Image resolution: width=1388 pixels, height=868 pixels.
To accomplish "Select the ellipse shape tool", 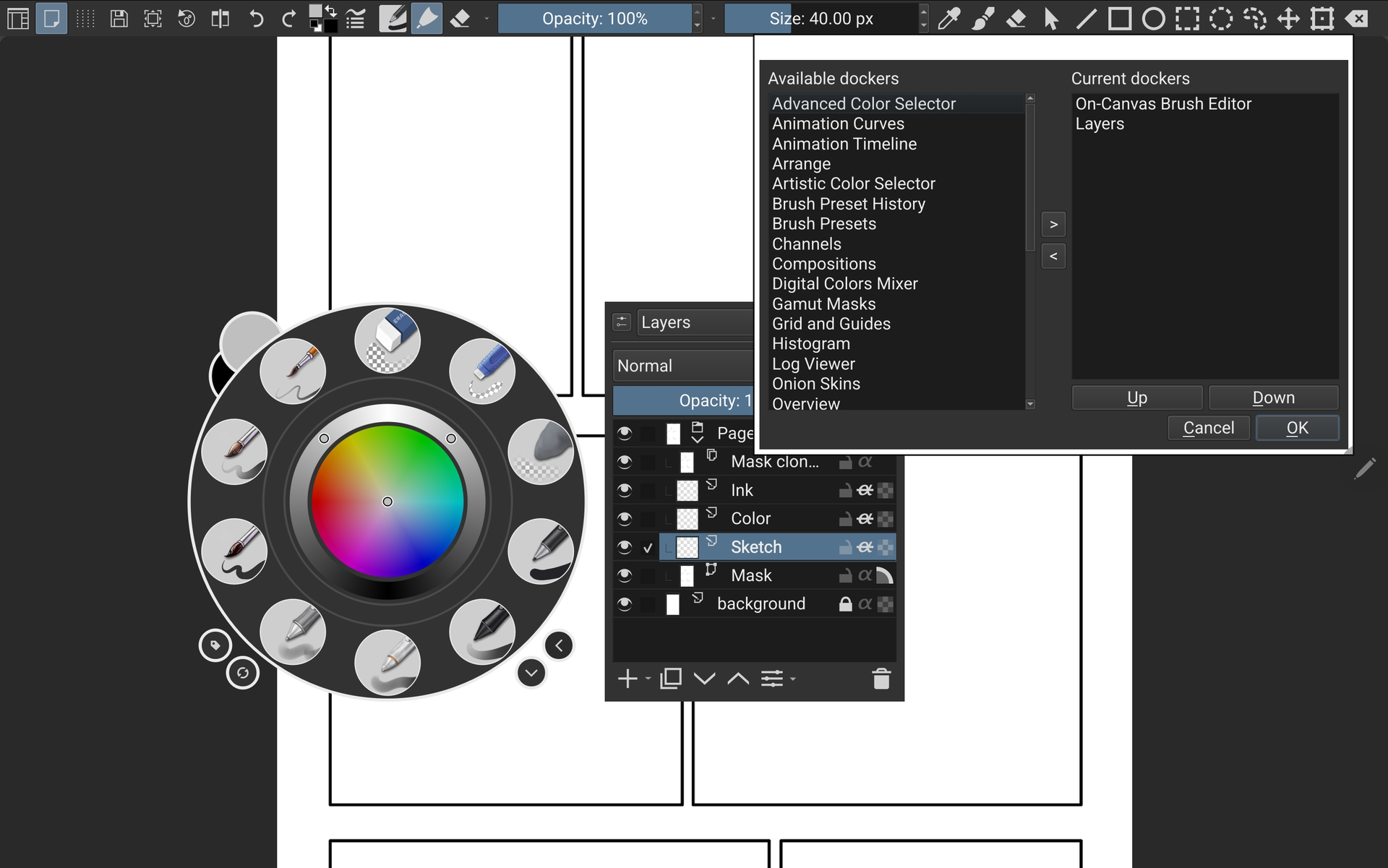I will (1153, 19).
